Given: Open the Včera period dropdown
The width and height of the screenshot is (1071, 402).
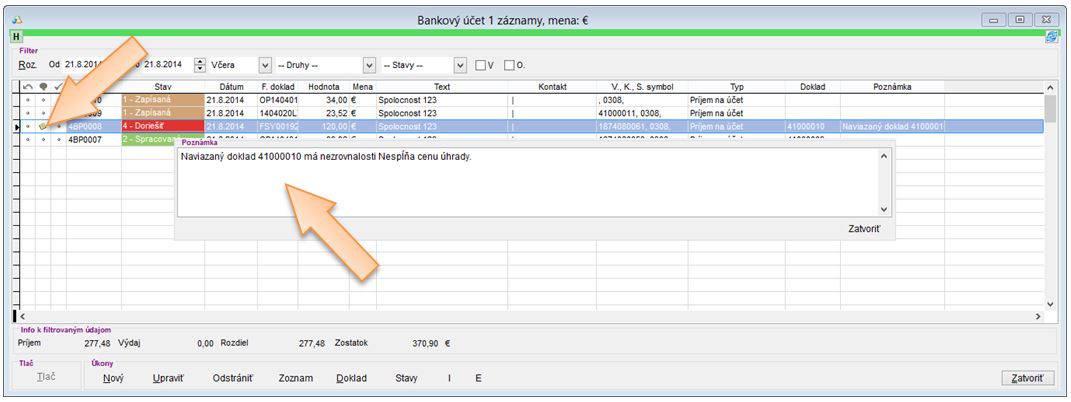Looking at the screenshot, I should coord(265,65).
